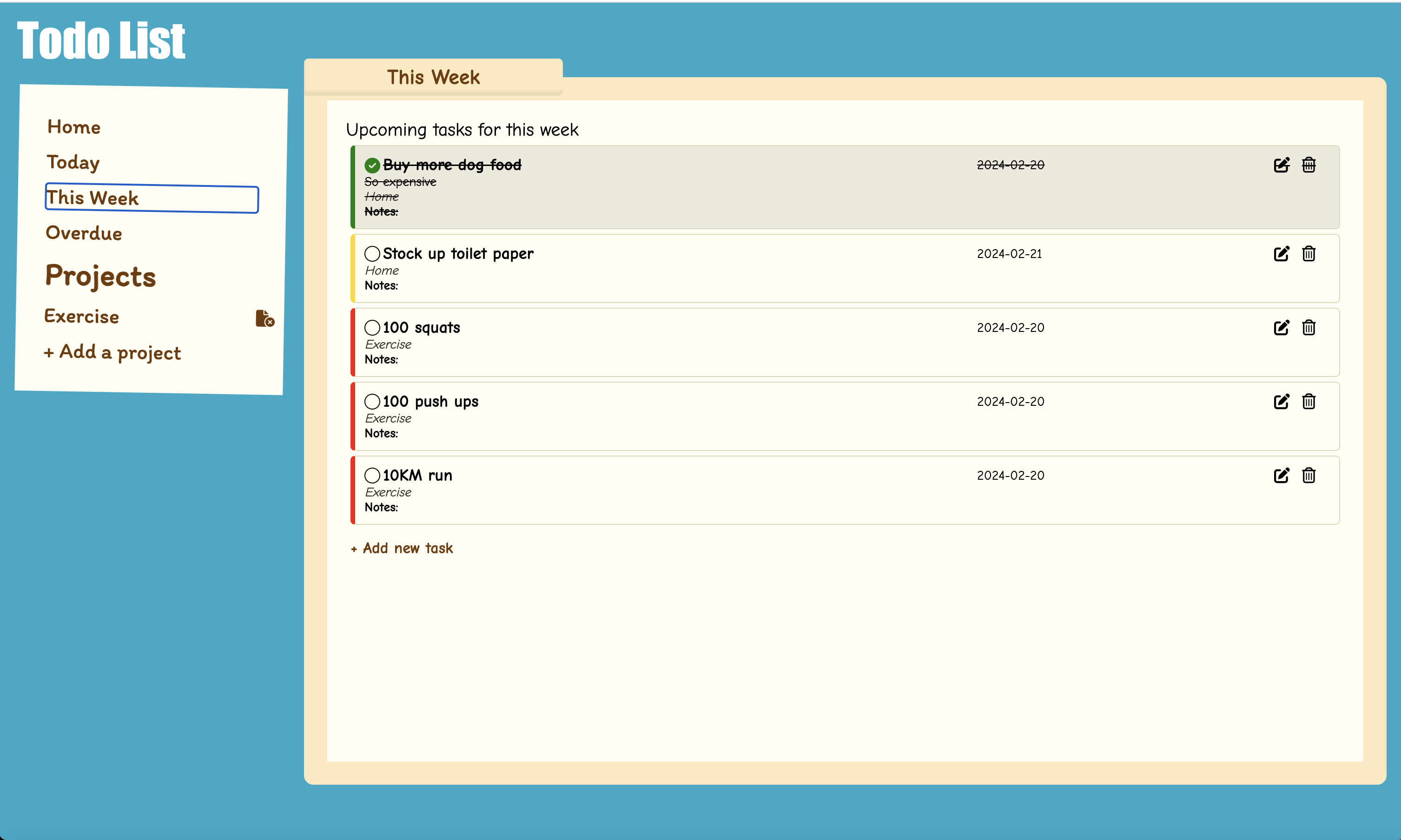Click + Add a project
Image resolution: width=1401 pixels, height=840 pixels.
(x=112, y=352)
